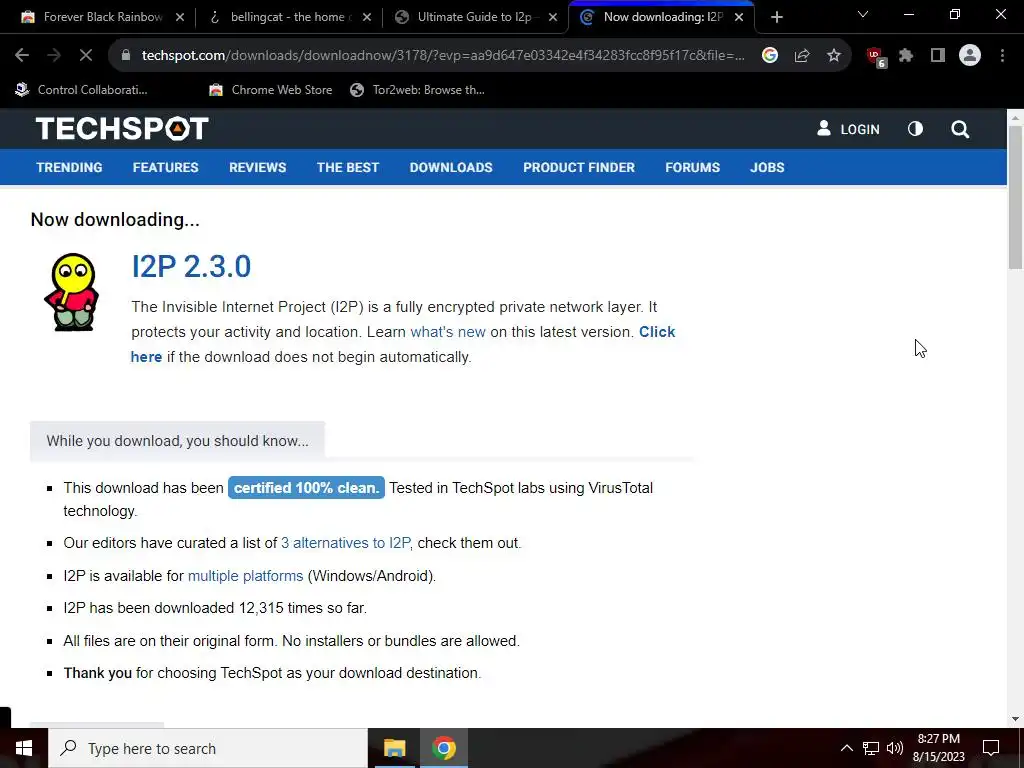Bookmark this page with the star icon
Screen dimensions: 1024x768
834,56
